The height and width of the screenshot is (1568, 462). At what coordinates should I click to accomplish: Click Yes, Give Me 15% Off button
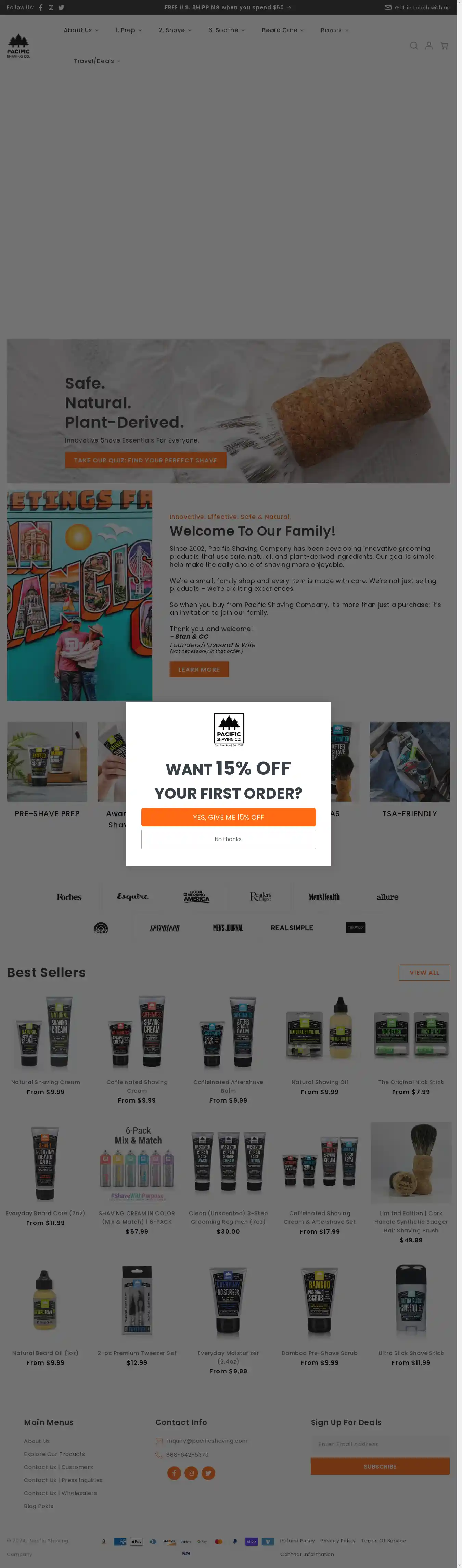pos(229,817)
